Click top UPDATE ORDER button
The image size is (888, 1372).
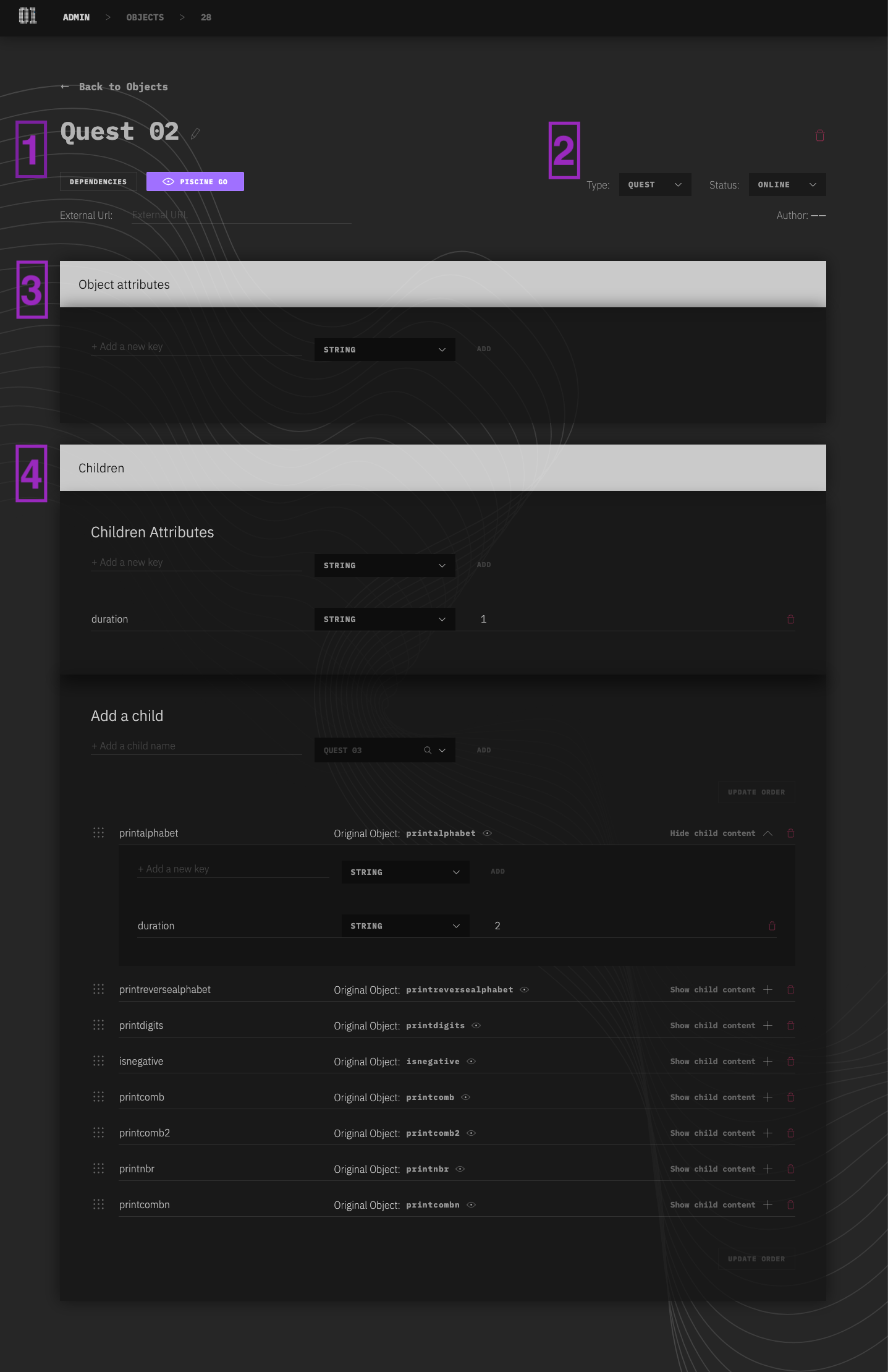click(x=756, y=792)
